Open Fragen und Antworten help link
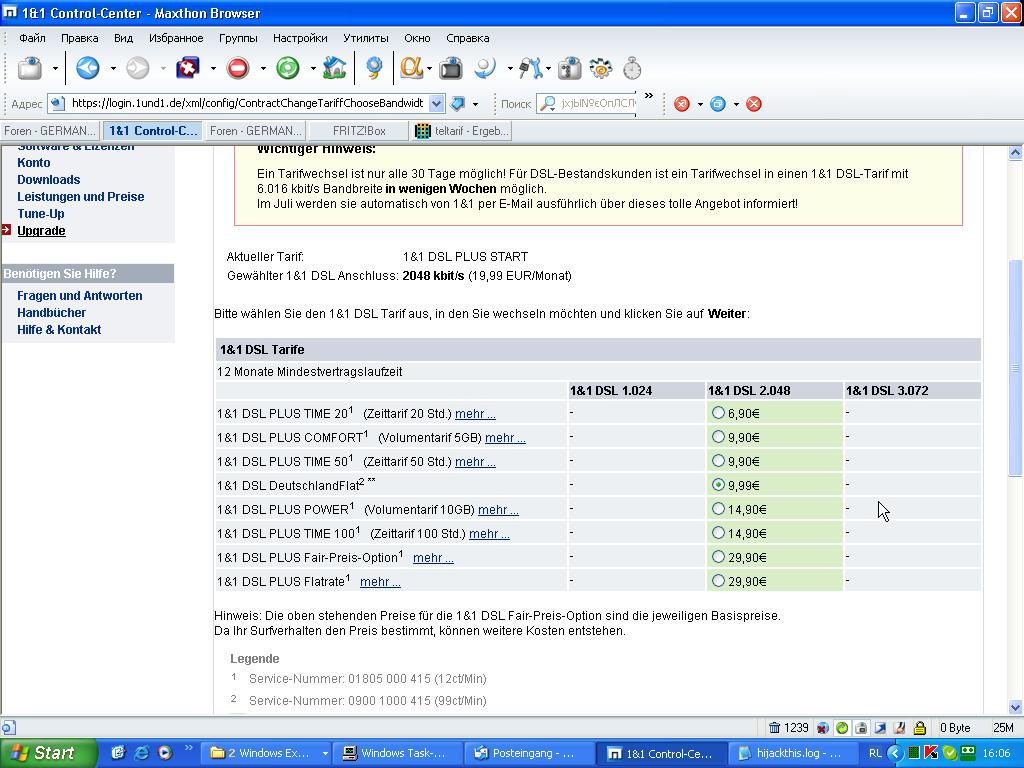The height and width of the screenshot is (768, 1024). coord(79,296)
